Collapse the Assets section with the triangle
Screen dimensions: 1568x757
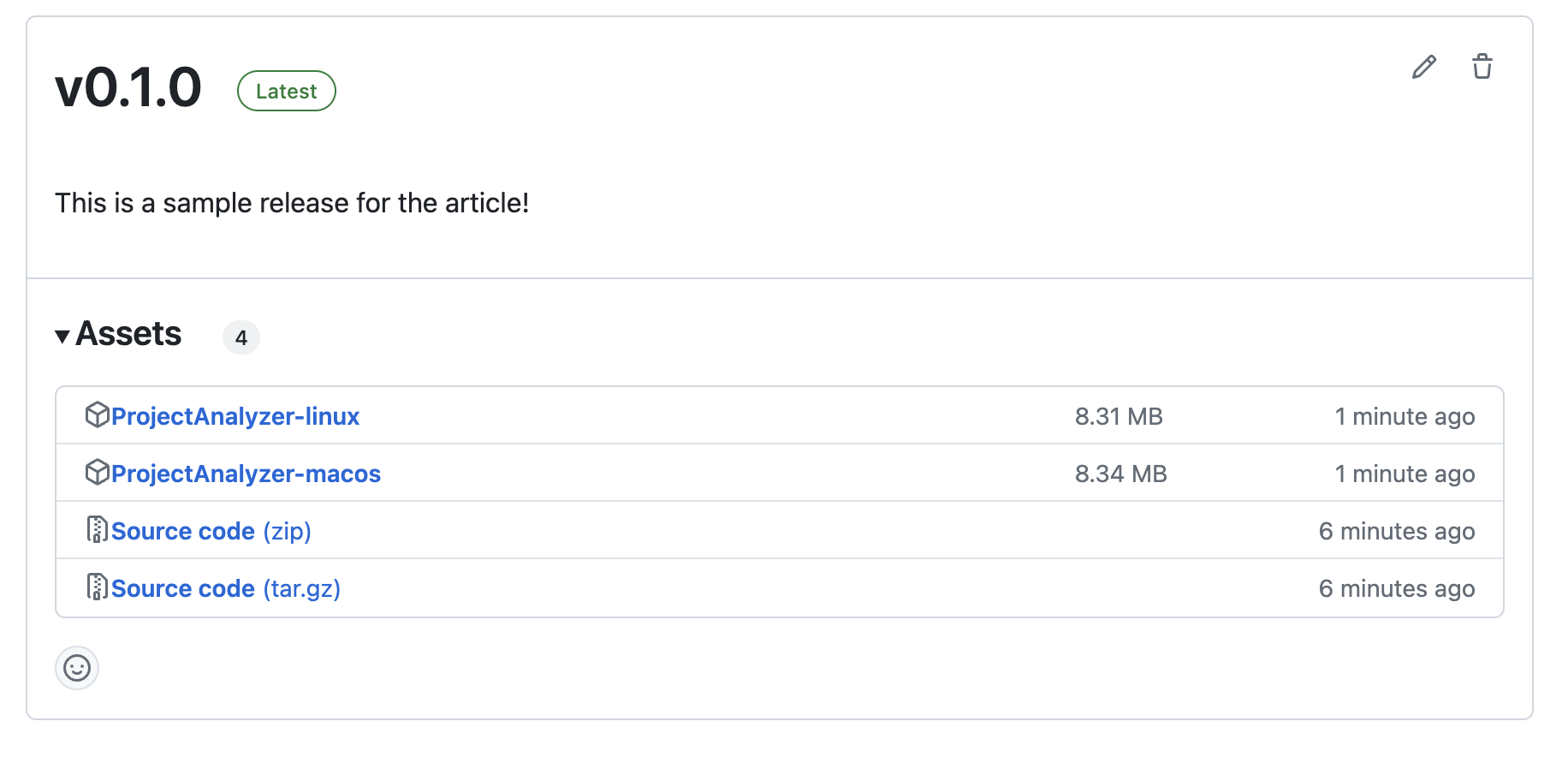point(62,336)
